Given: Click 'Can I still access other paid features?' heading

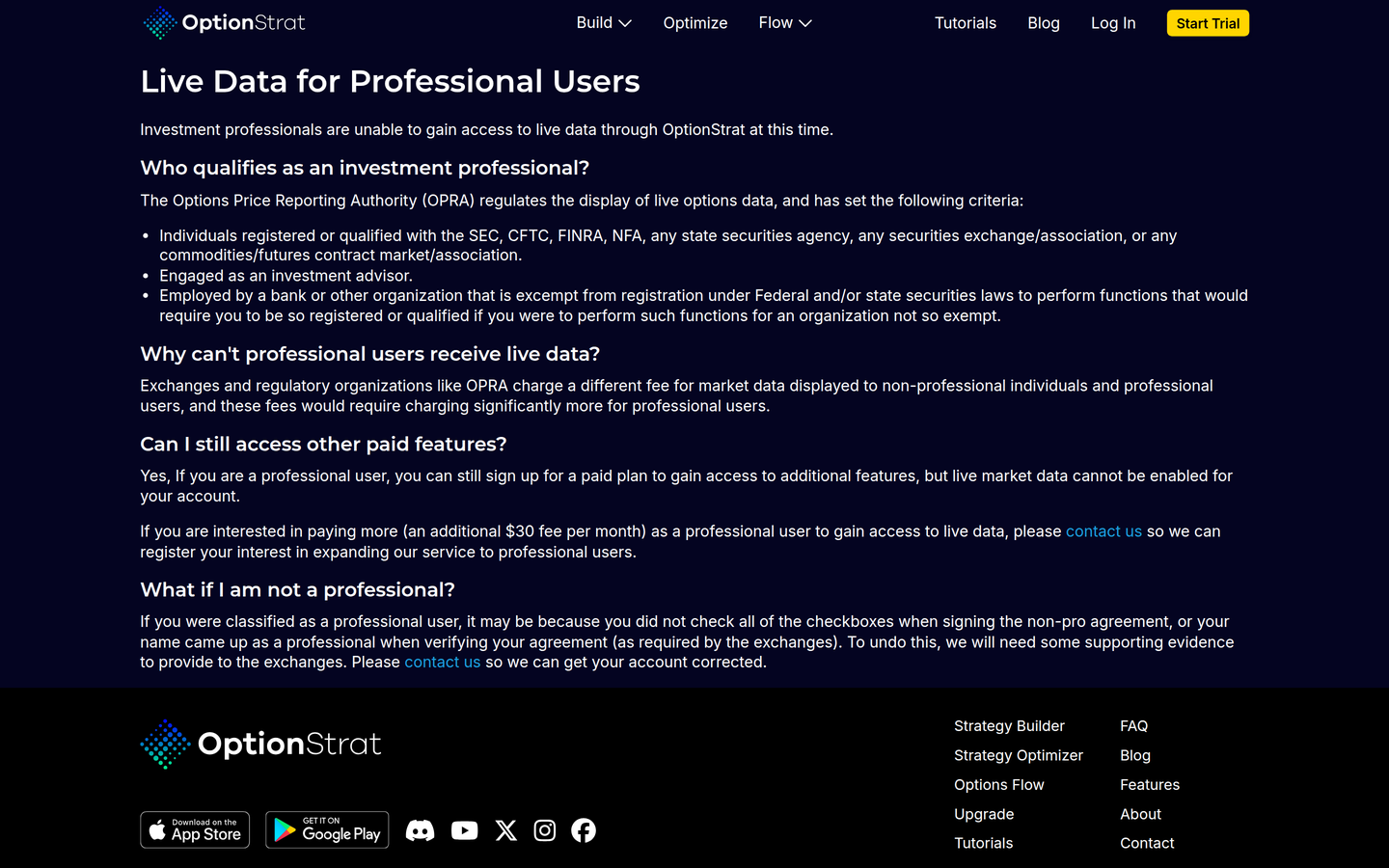Looking at the screenshot, I should (x=323, y=444).
